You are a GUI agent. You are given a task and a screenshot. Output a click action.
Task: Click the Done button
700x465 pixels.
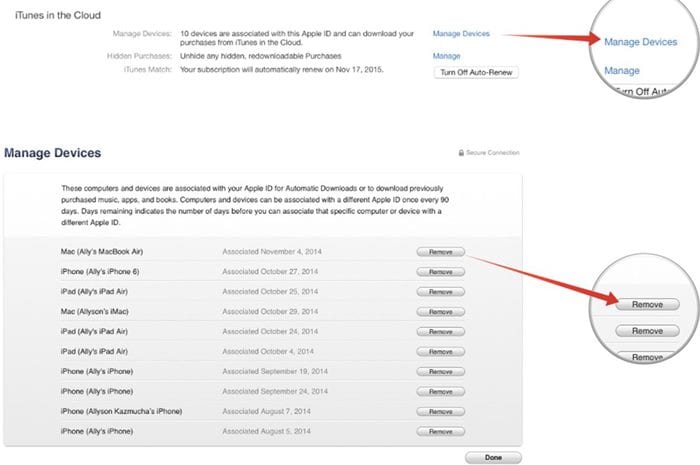point(493,457)
